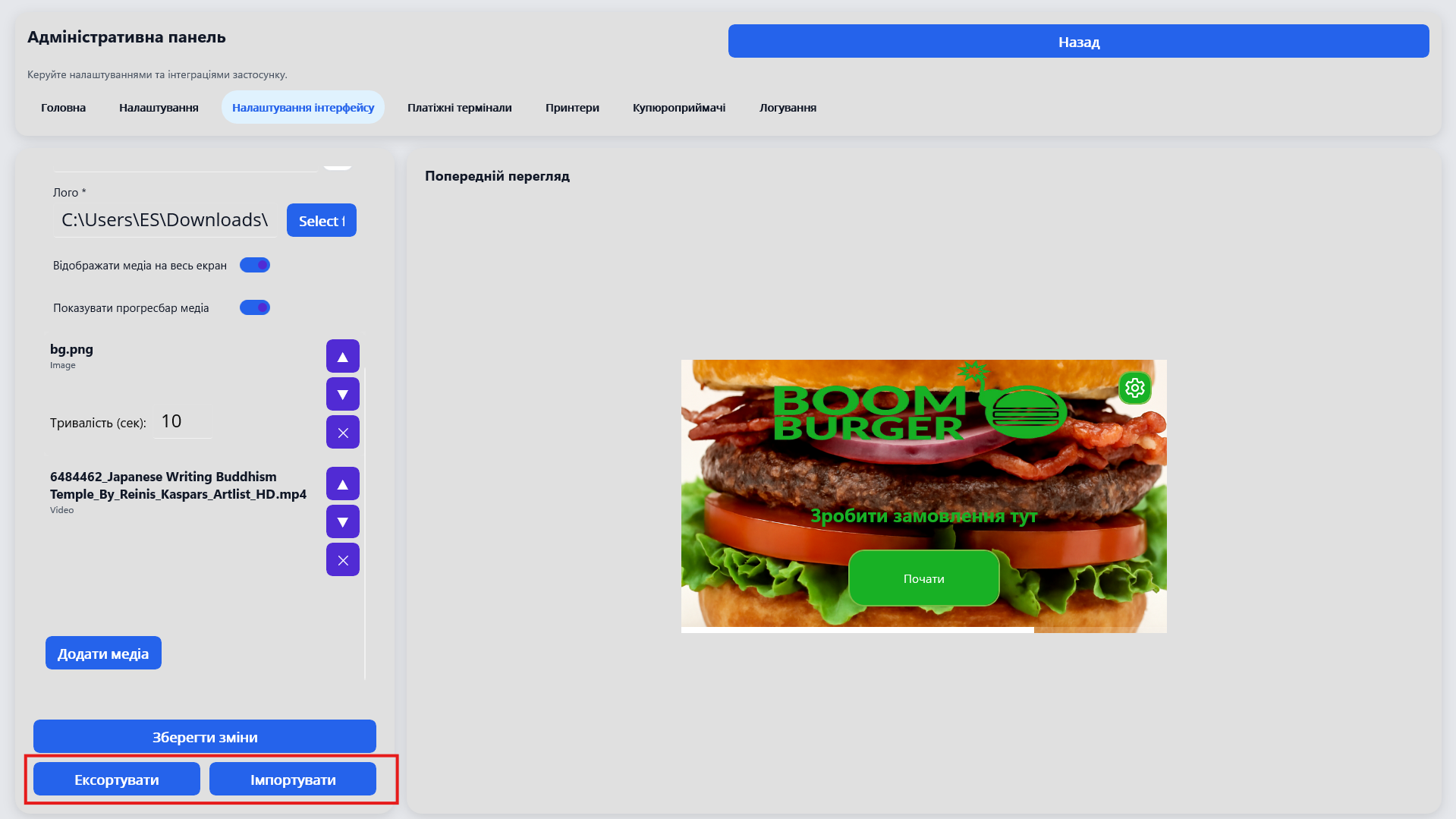Move bg.png up in media list

[342, 356]
